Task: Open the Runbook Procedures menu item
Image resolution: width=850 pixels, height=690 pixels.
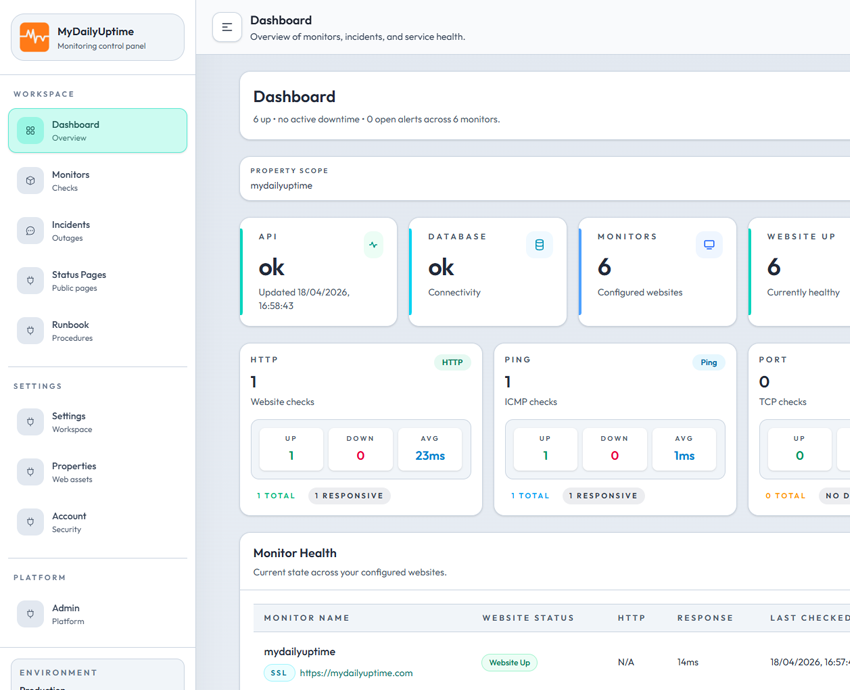Action: pos(98,331)
